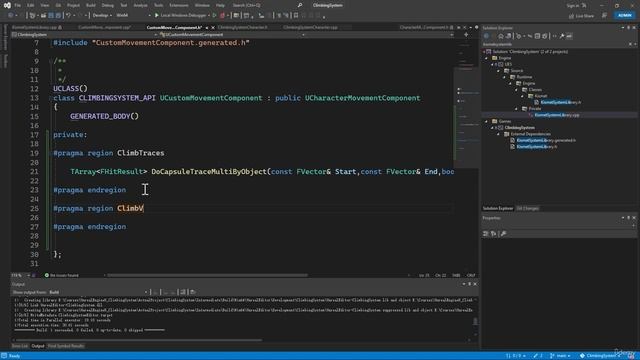Click Preview Selected Items icon in Solution Explorer
The width and height of the screenshot is (640, 360).
tap(569, 36)
